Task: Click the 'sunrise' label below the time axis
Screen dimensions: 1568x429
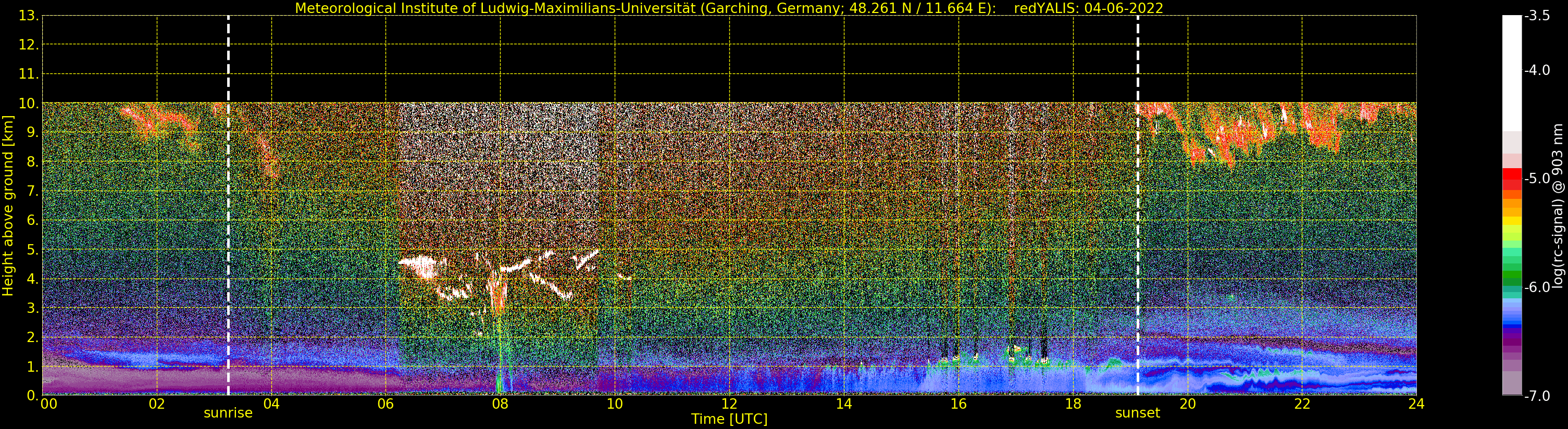Action: [228, 413]
